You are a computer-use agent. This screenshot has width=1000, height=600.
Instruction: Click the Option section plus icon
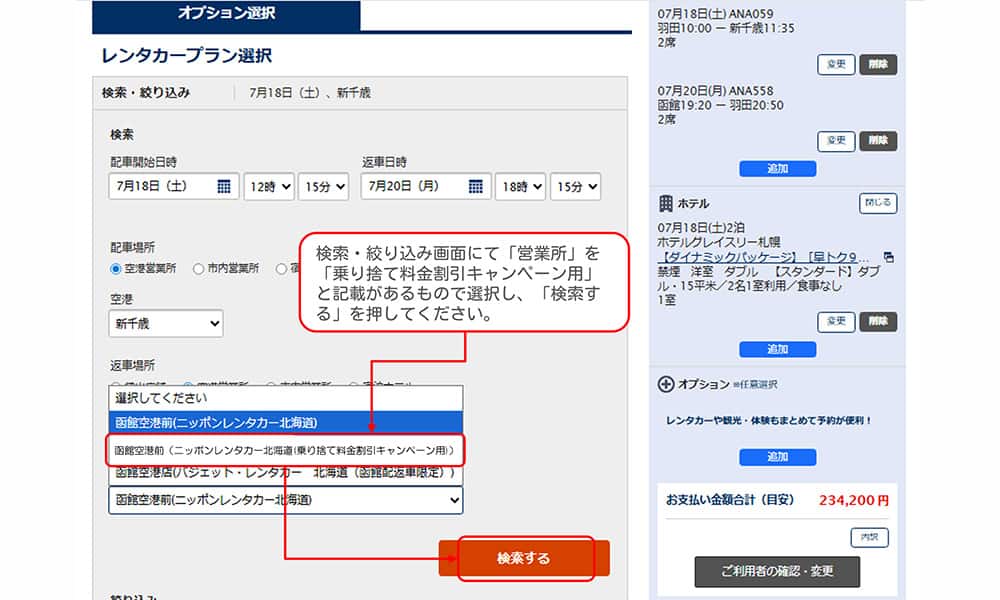666,384
